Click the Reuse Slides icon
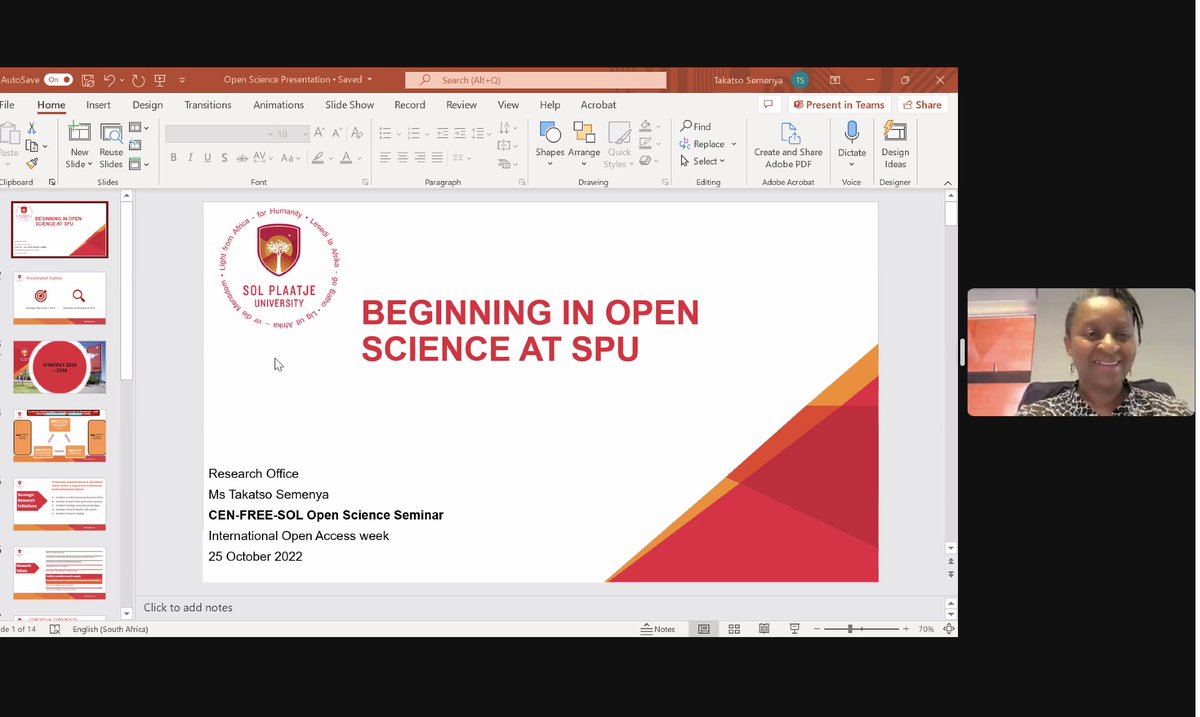Viewport: 1200px width, 717px height. [111, 145]
